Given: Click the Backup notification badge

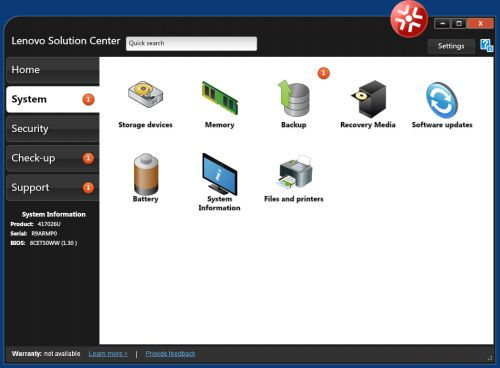Looking at the screenshot, I should coord(323,73).
